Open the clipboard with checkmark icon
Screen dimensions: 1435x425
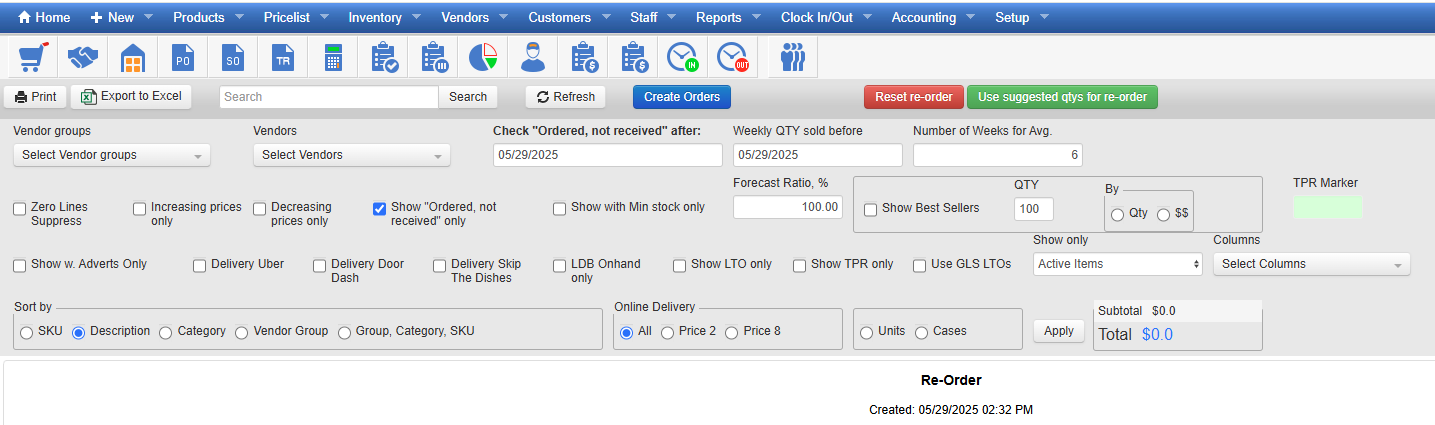[x=383, y=58]
